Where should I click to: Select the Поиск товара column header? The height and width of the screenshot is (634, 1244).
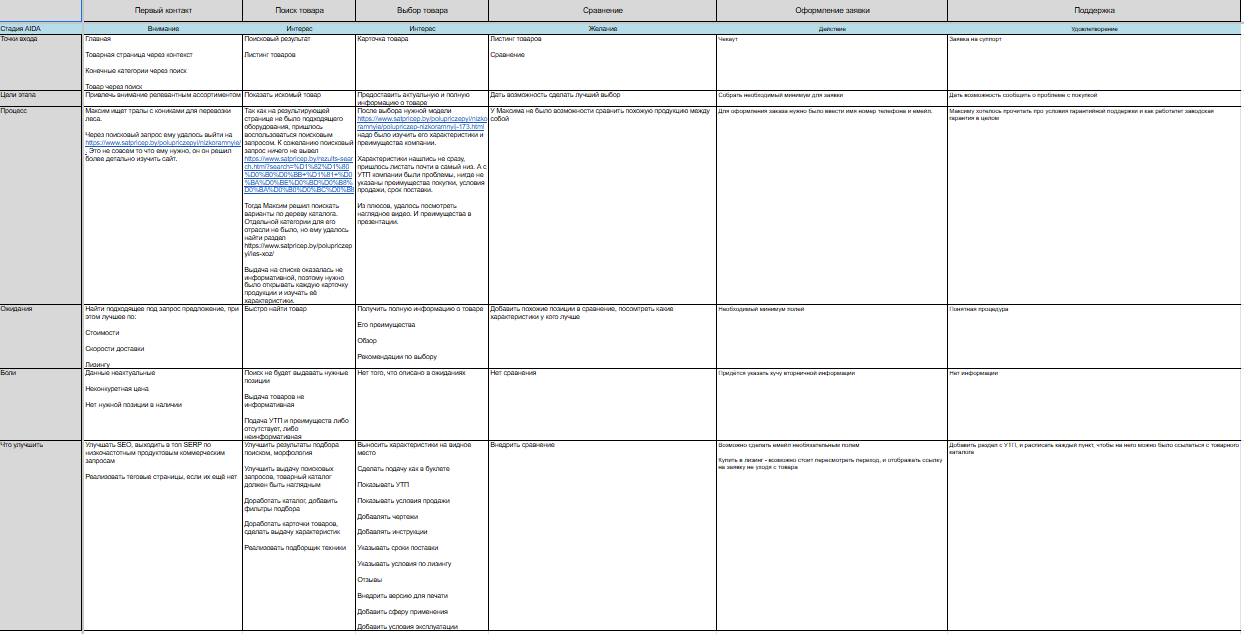click(x=299, y=10)
